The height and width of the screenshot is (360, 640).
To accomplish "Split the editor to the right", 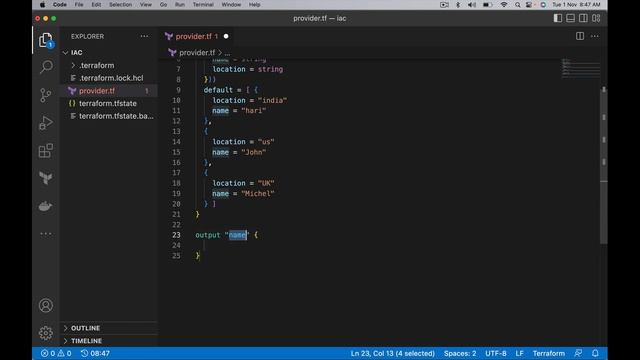I will [580, 36].
